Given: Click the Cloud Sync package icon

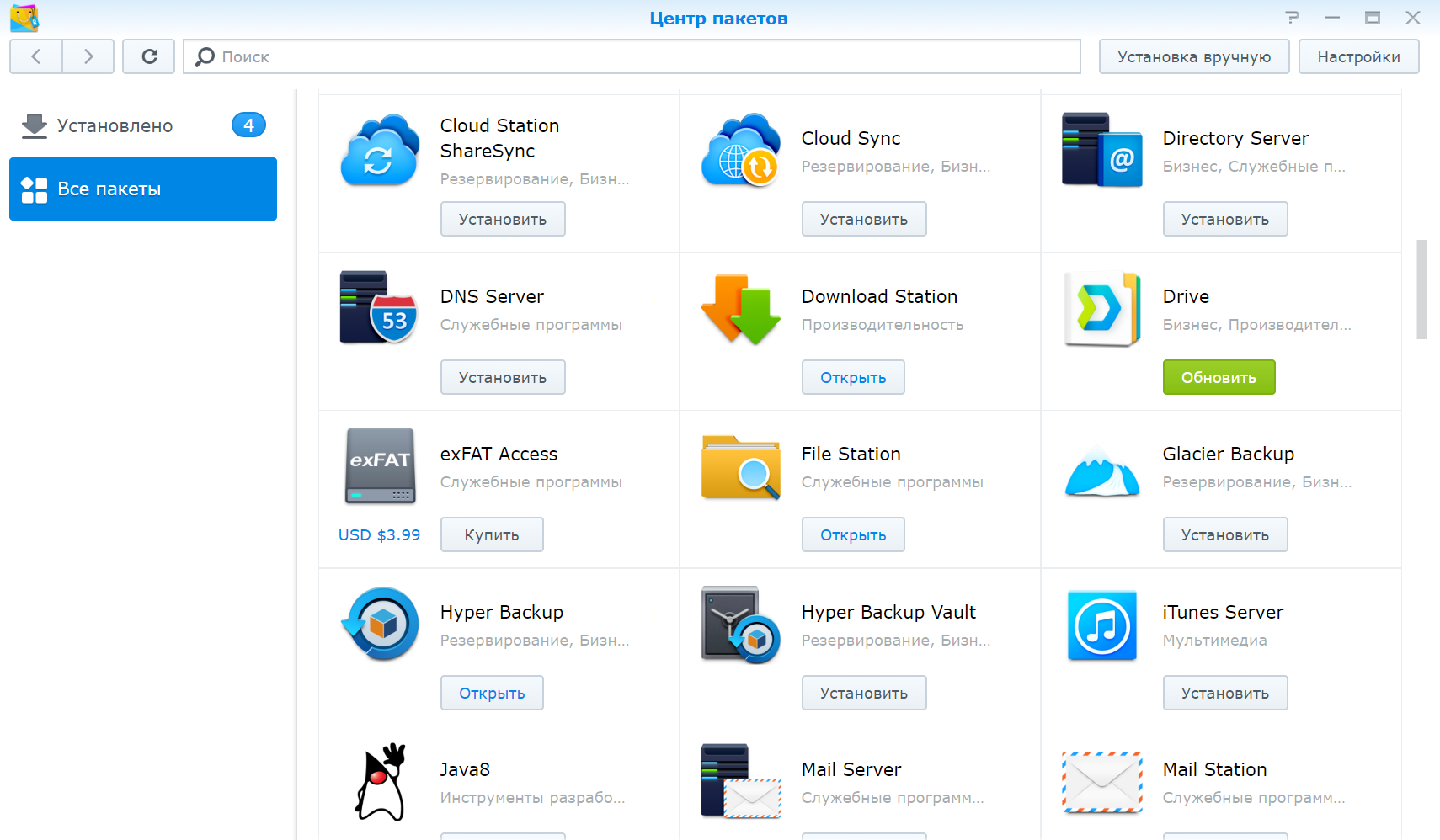Looking at the screenshot, I should (741, 150).
